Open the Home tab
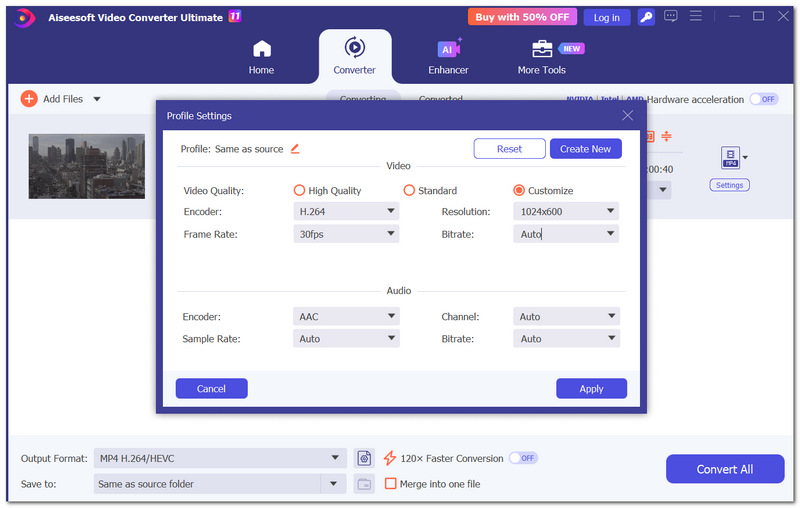Screen dimensions: 800x508 [x=261, y=57]
